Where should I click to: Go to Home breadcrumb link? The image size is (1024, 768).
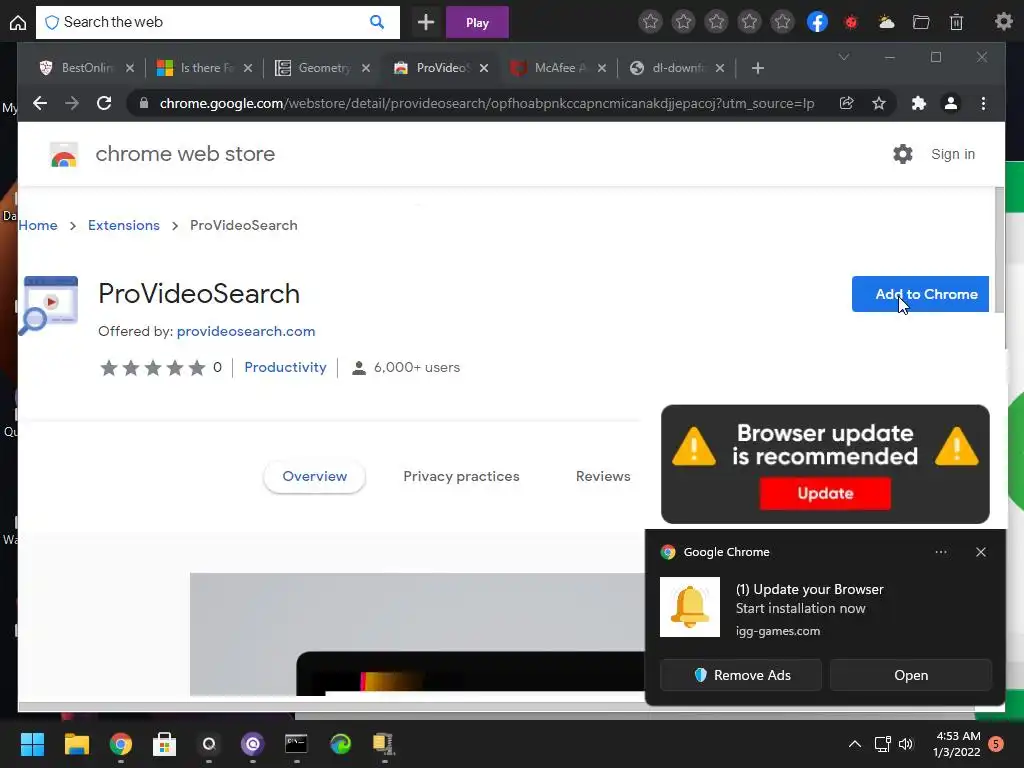38,225
